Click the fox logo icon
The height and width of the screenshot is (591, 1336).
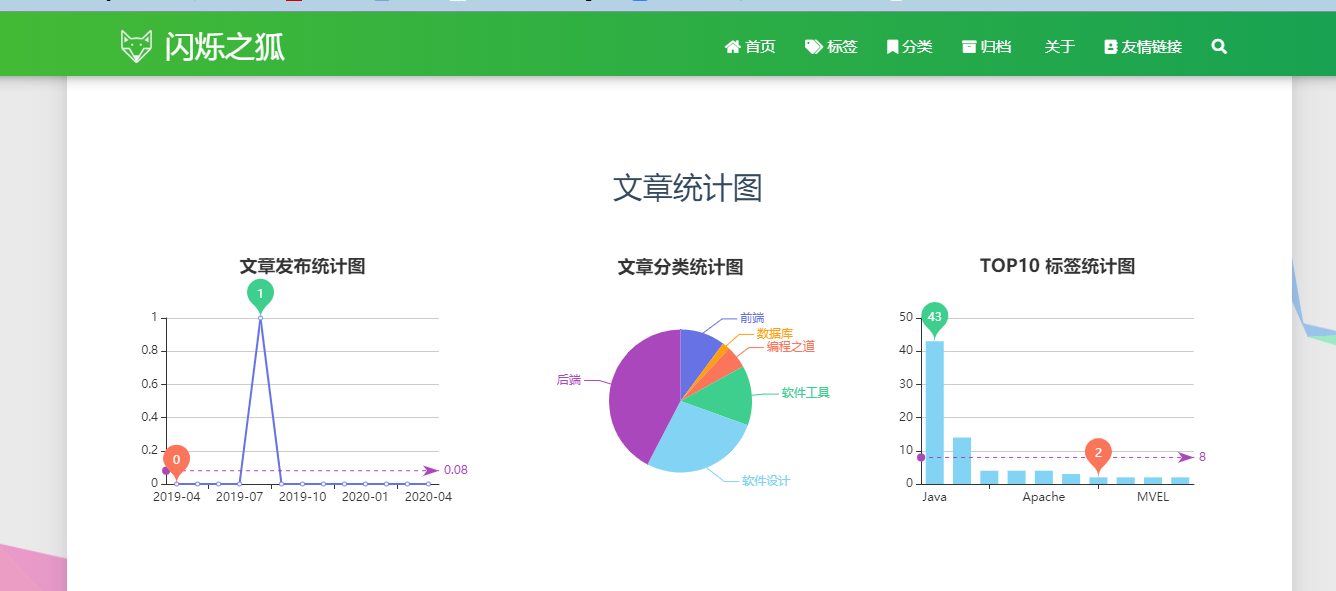(x=136, y=46)
